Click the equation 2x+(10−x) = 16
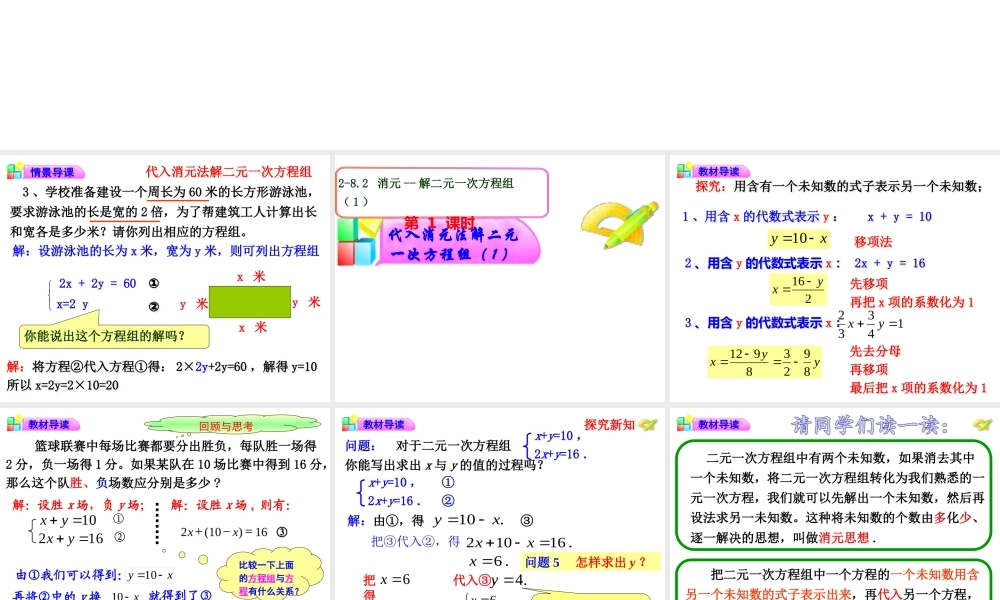The width and height of the screenshot is (1000, 600). click(x=224, y=532)
